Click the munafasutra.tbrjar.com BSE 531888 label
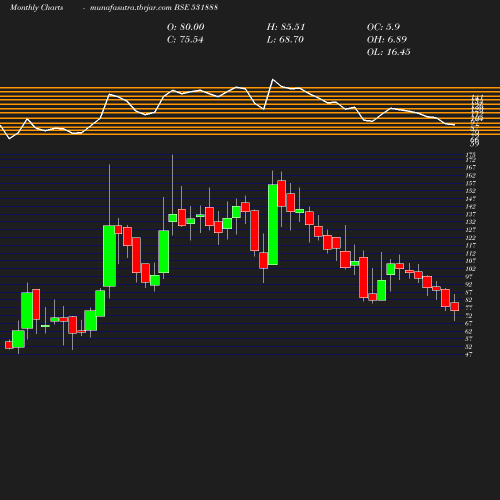Screen dimensions: 500x500 click(x=154, y=7)
